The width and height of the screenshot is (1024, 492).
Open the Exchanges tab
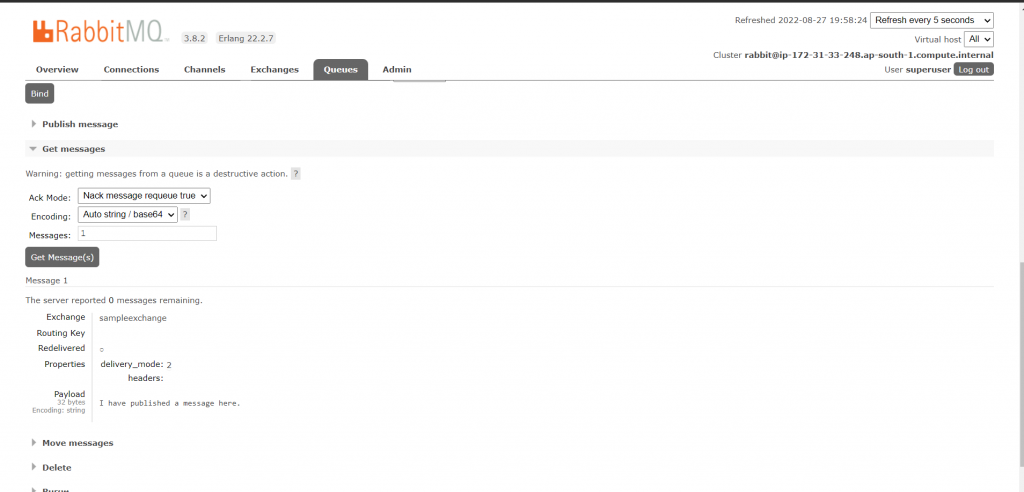tap(274, 69)
